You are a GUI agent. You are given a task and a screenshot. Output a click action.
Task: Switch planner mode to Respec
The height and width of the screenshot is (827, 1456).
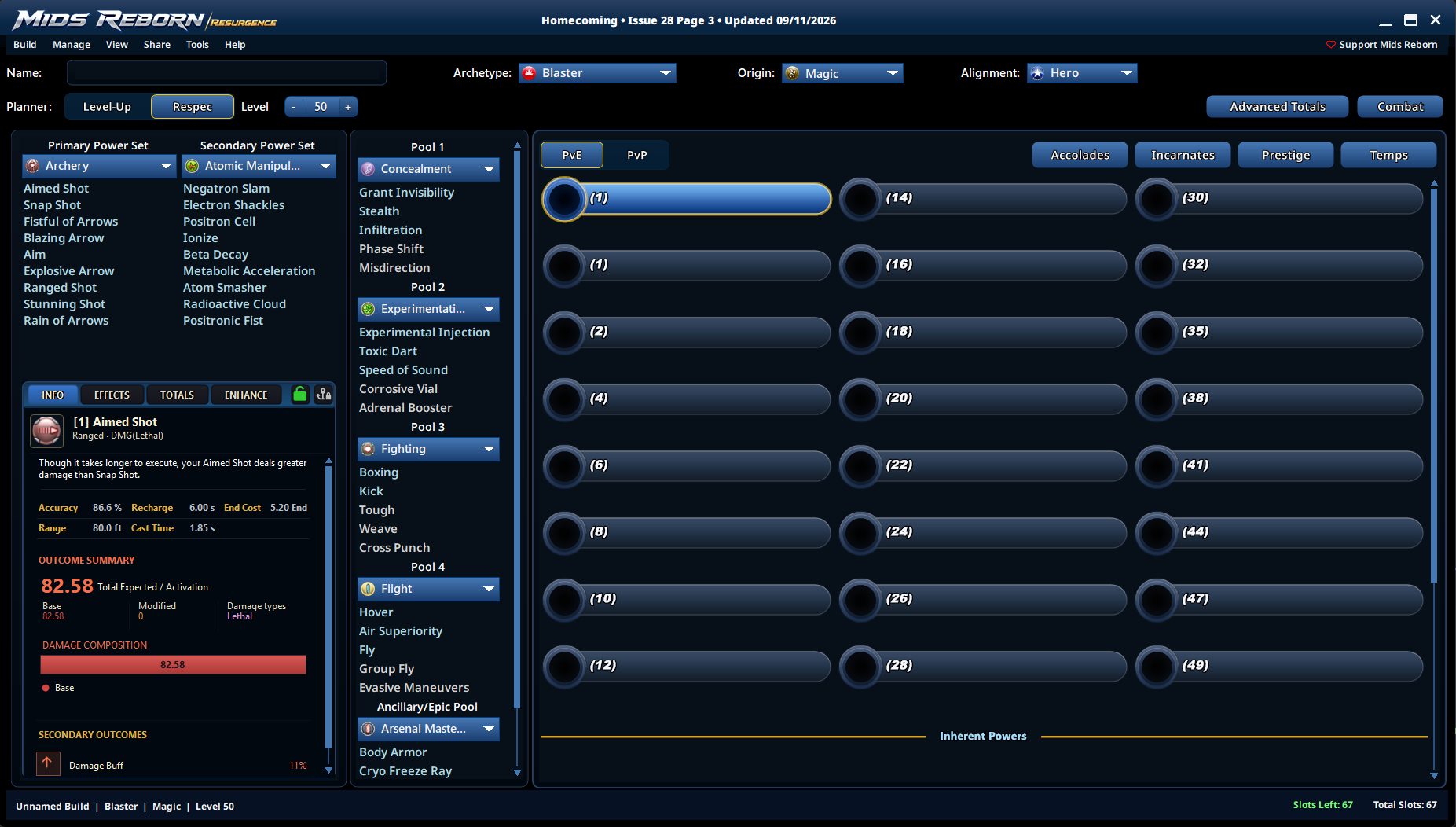click(x=193, y=107)
